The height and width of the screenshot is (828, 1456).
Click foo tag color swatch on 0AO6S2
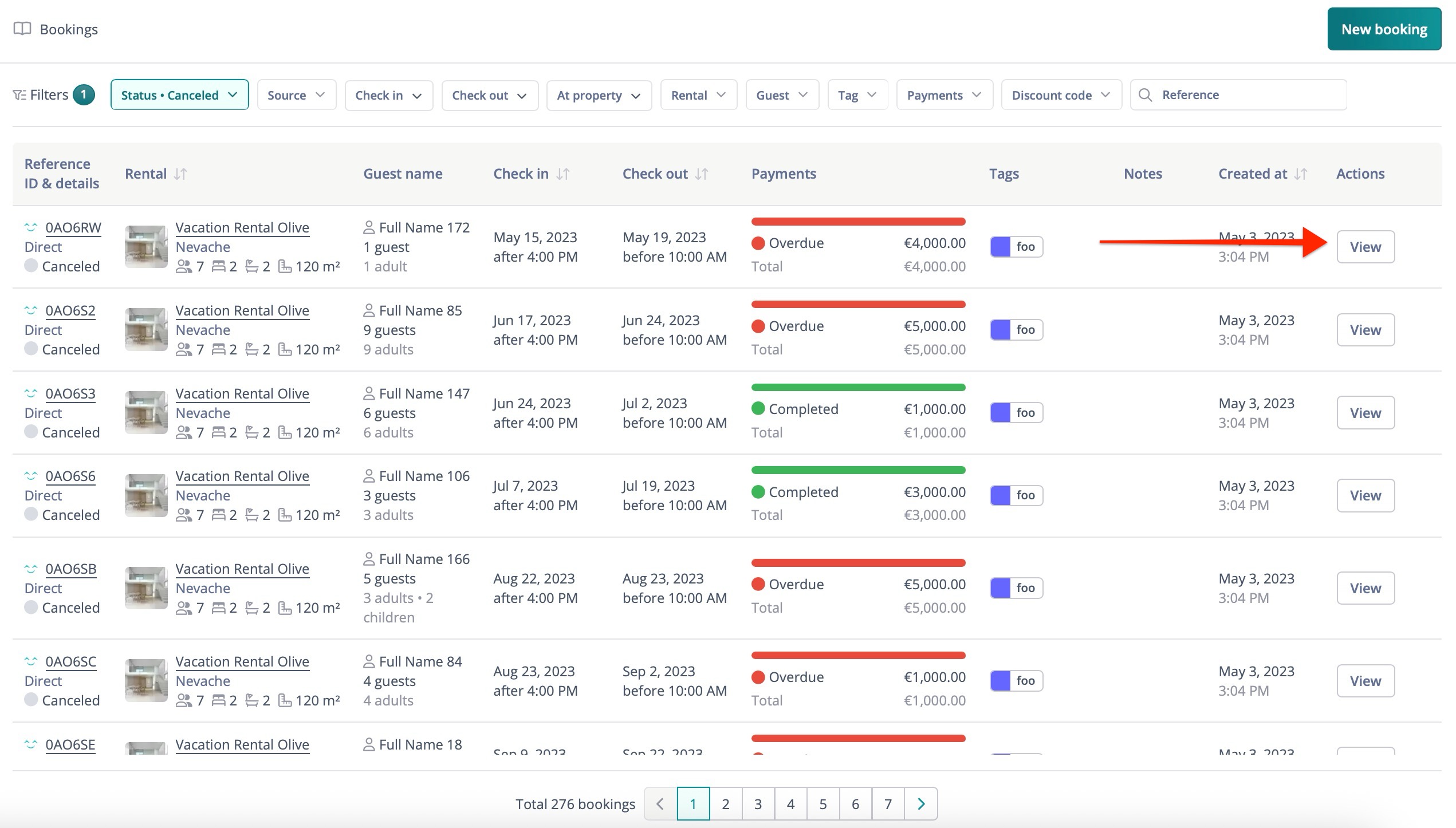click(1001, 330)
